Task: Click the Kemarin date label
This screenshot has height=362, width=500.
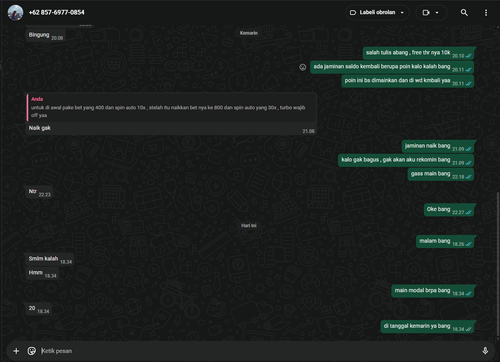Action: [x=249, y=33]
